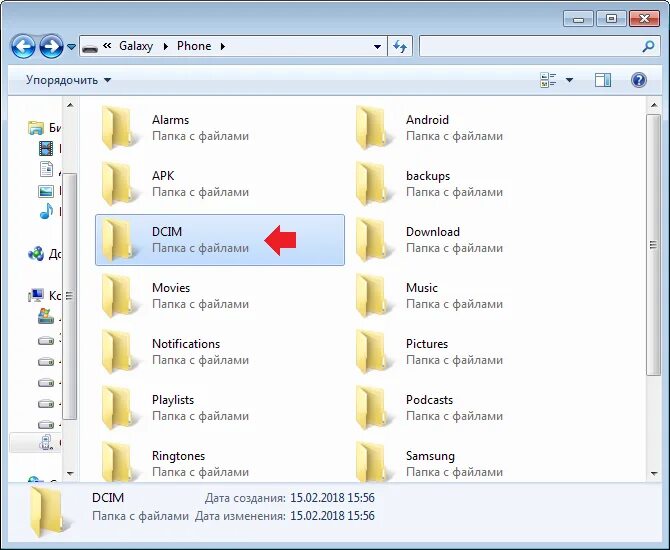Click the device drive icon in address bar

coord(90,47)
